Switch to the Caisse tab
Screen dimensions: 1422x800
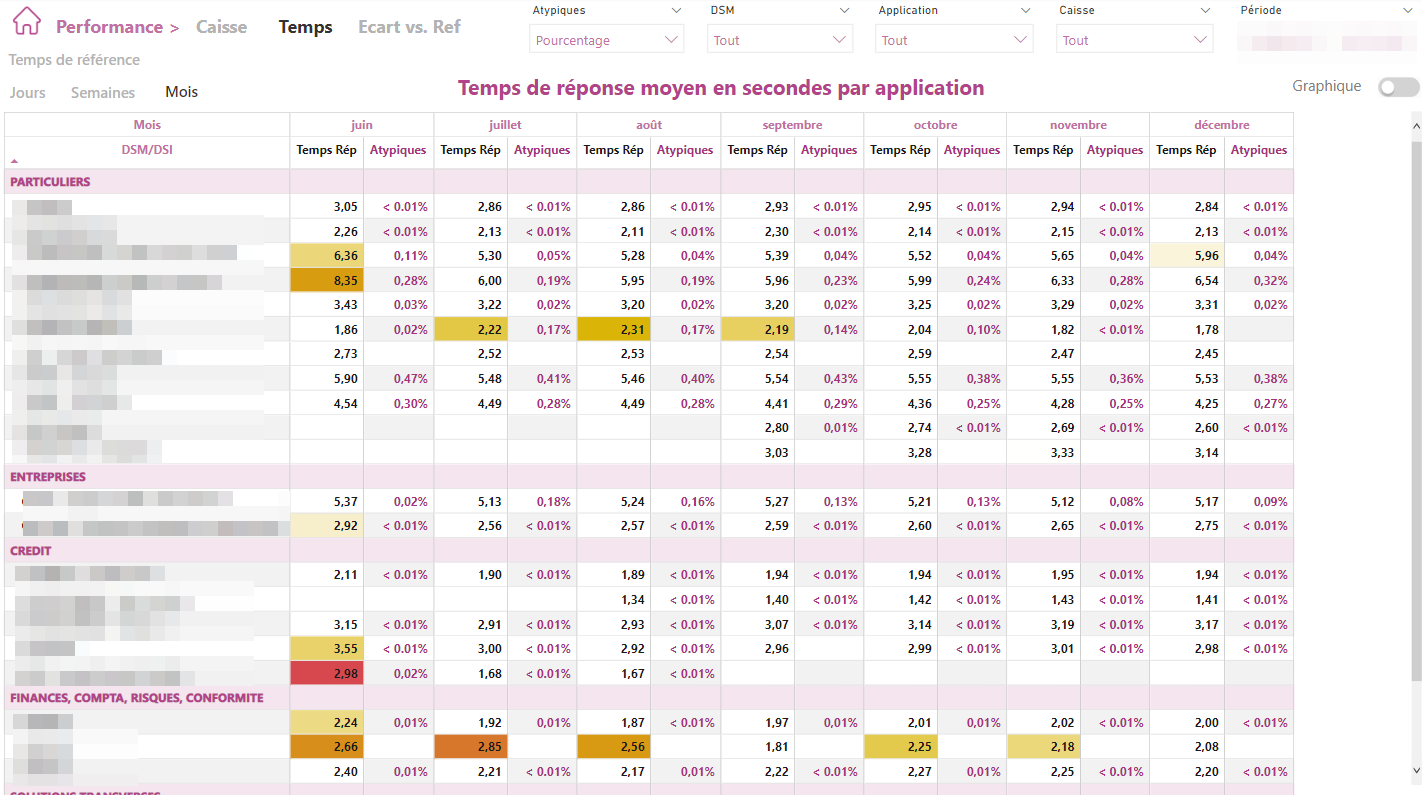(x=221, y=27)
